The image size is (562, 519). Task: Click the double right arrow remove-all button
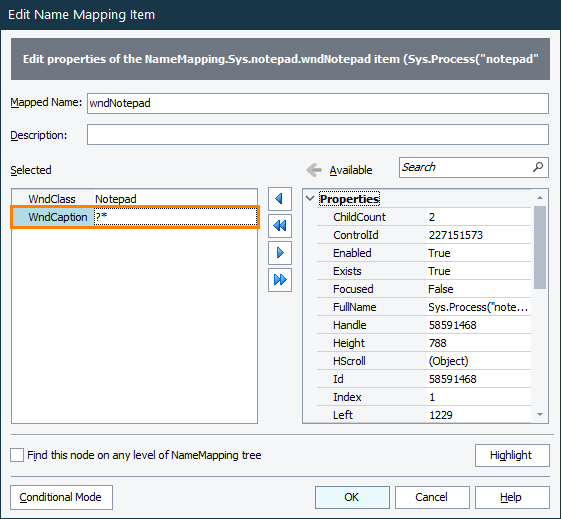click(280, 280)
